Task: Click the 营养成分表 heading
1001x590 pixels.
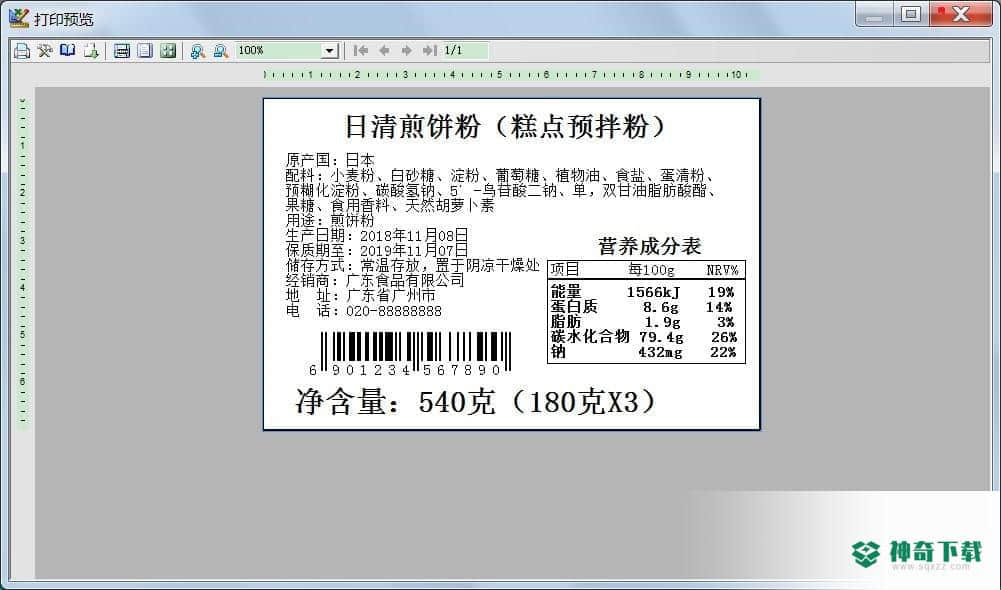Action: [649, 246]
